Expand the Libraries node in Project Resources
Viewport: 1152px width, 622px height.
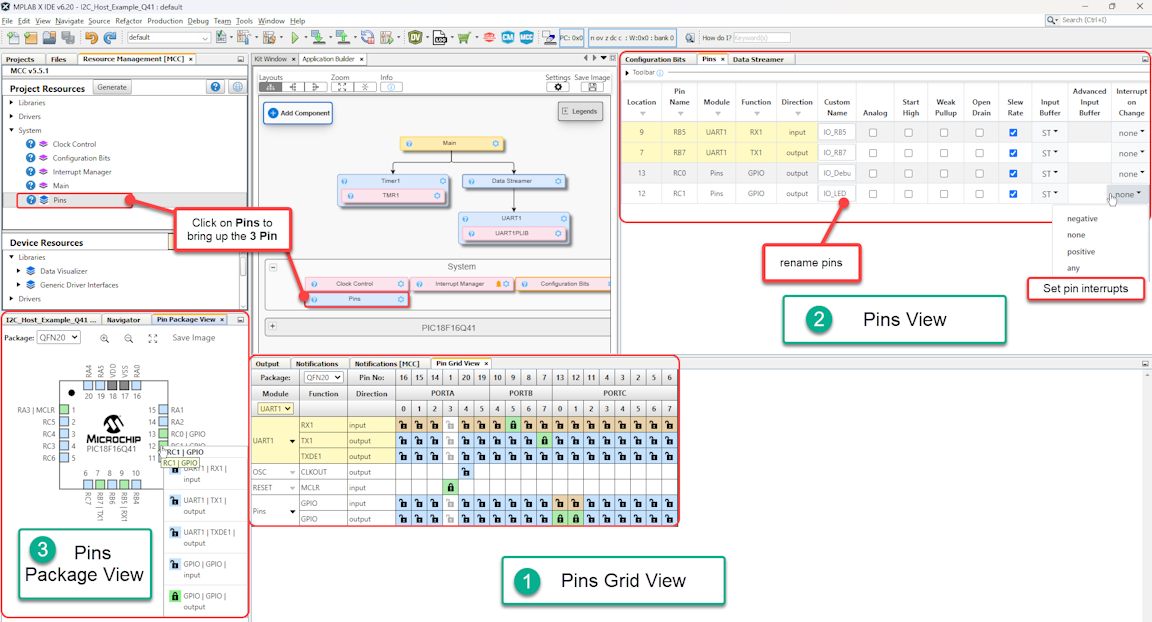[12, 102]
